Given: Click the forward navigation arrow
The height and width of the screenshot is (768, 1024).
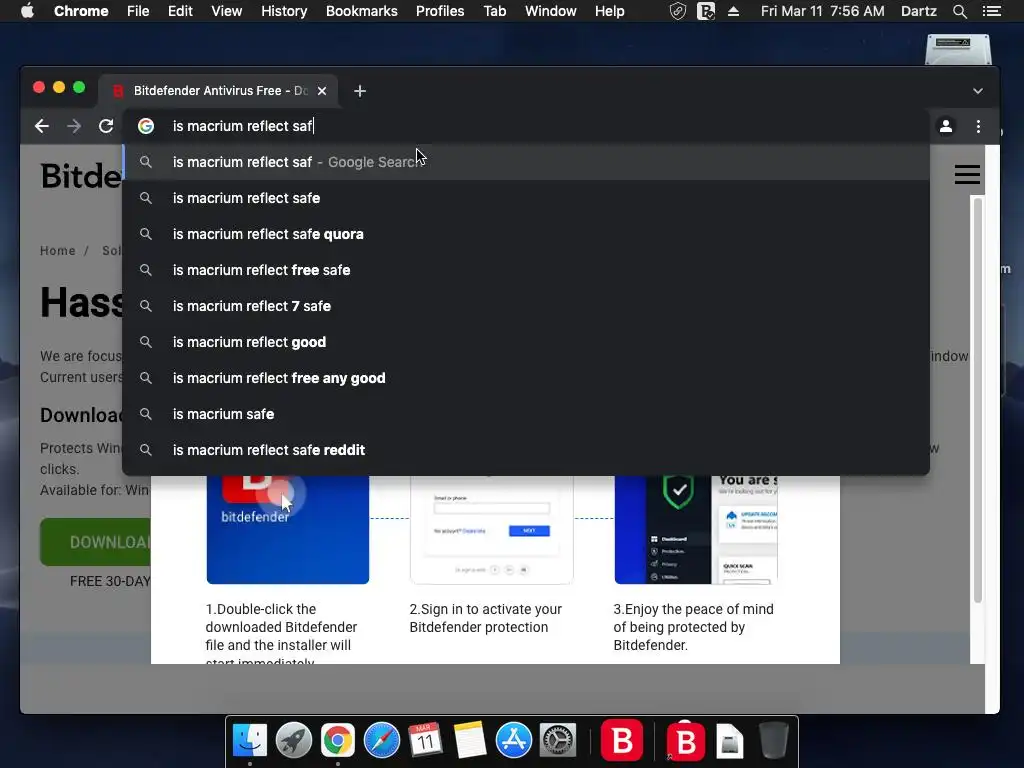Looking at the screenshot, I should pyautogui.click(x=74, y=126).
